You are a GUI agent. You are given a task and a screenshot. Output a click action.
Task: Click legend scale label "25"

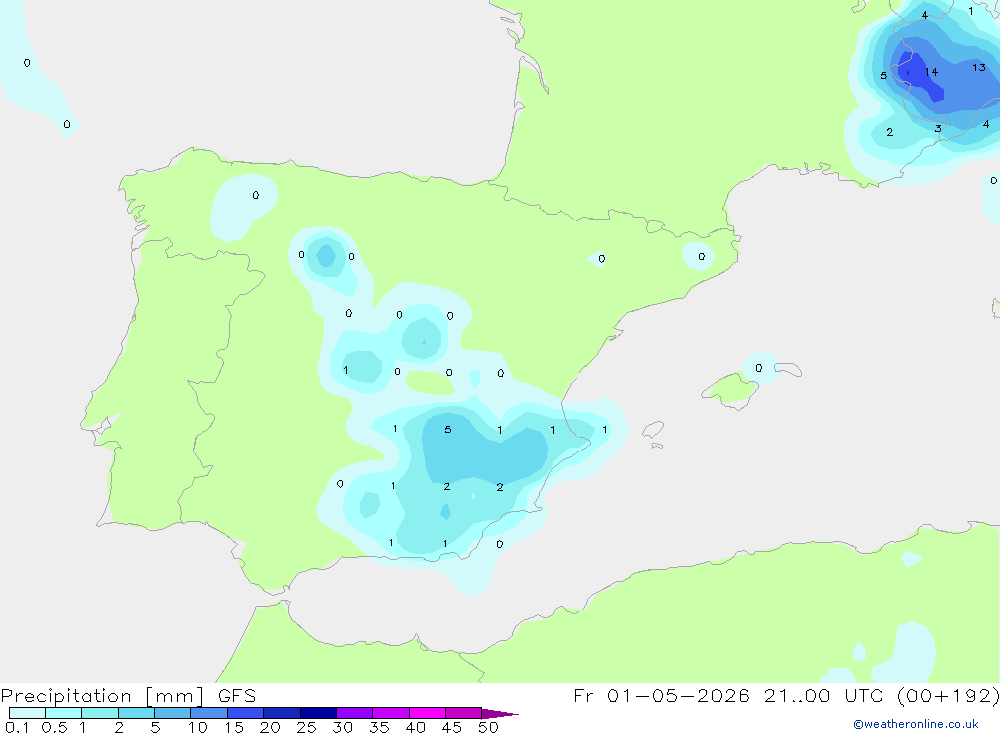tap(307, 727)
